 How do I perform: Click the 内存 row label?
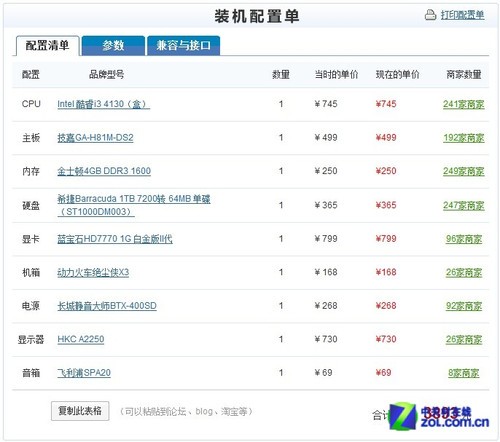31,171
